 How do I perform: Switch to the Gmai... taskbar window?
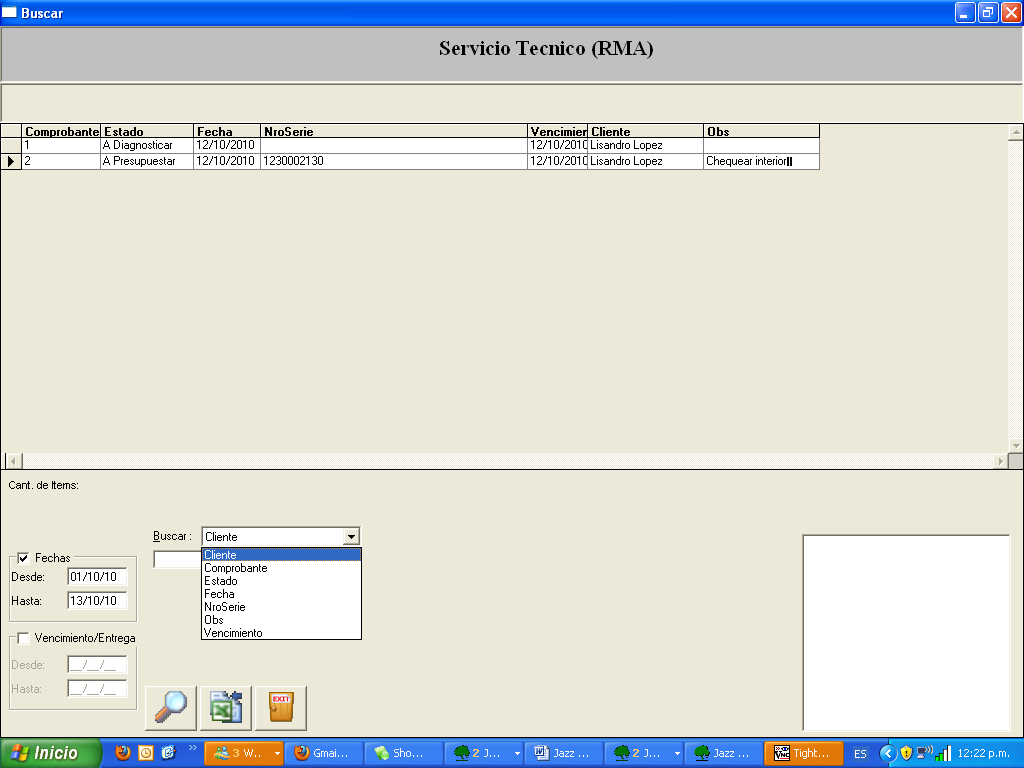(323, 753)
